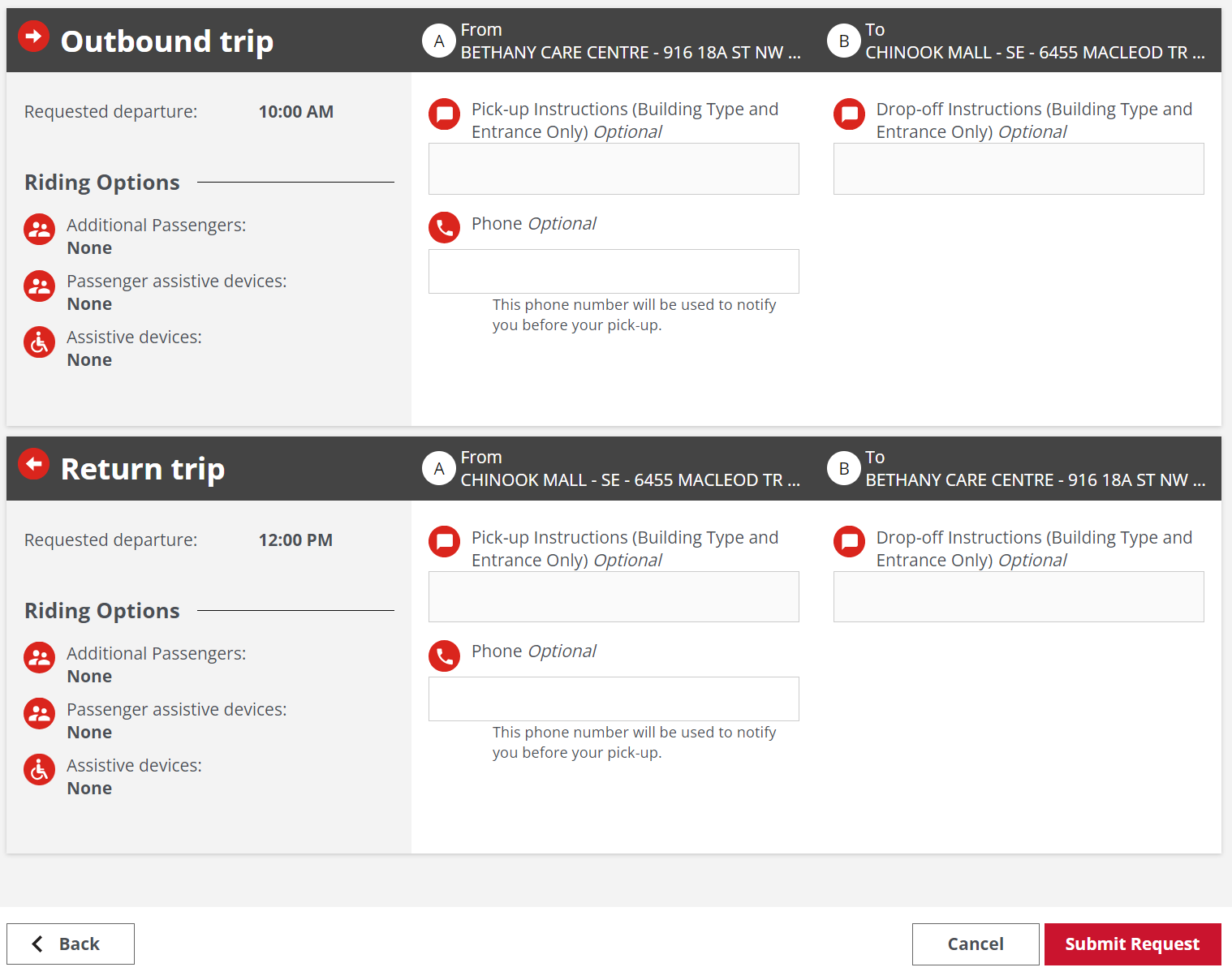Select the outbound drop-off instructions speech bubble icon
1232x976 pixels.
pos(849,114)
